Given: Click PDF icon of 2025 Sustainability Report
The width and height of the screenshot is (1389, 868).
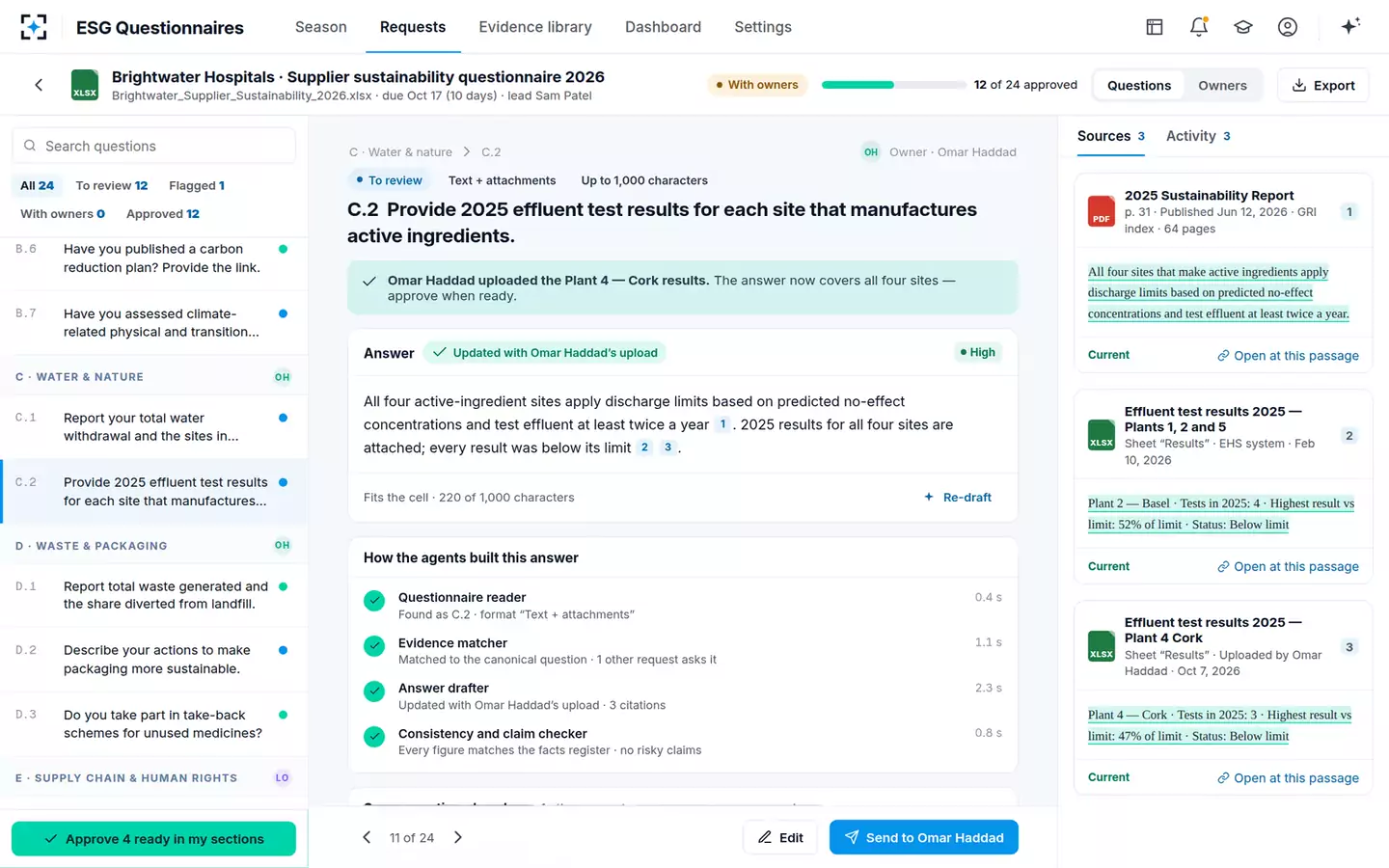Looking at the screenshot, I should pyautogui.click(x=1102, y=211).
